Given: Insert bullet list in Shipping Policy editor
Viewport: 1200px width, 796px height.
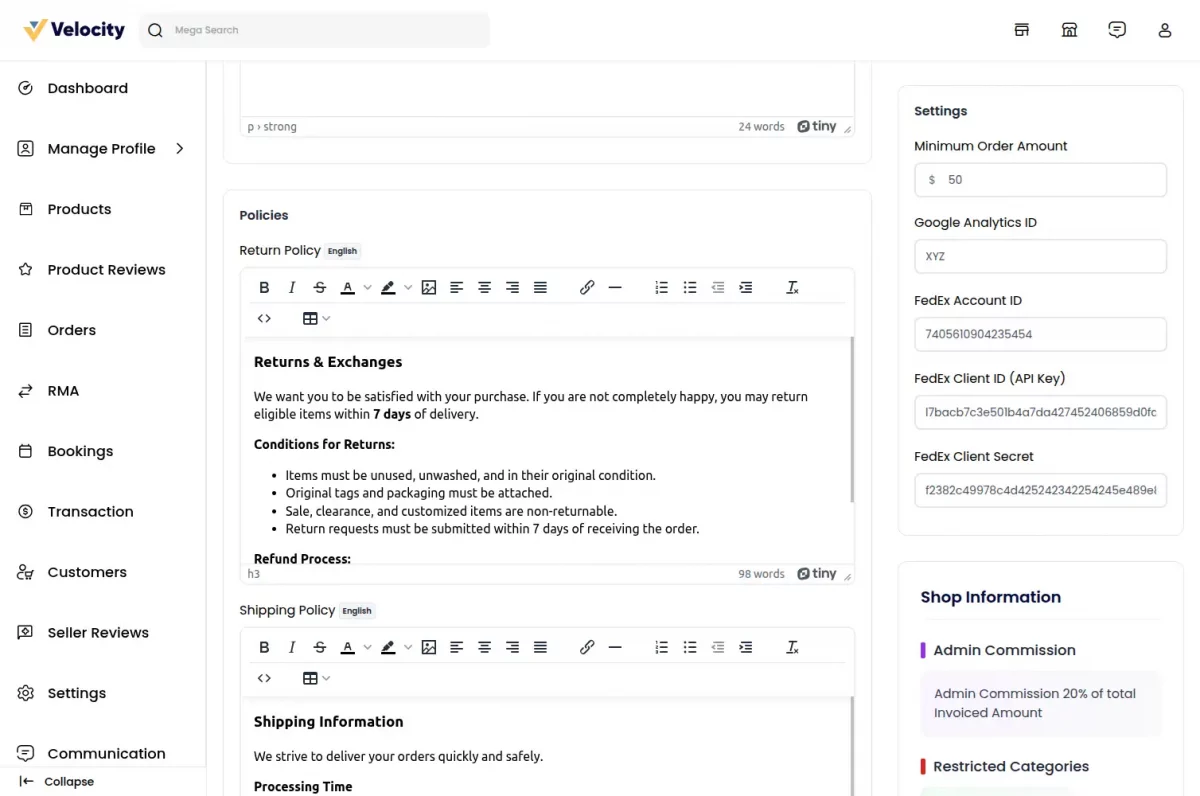Looking at the screenshot, I should (690, 647).
